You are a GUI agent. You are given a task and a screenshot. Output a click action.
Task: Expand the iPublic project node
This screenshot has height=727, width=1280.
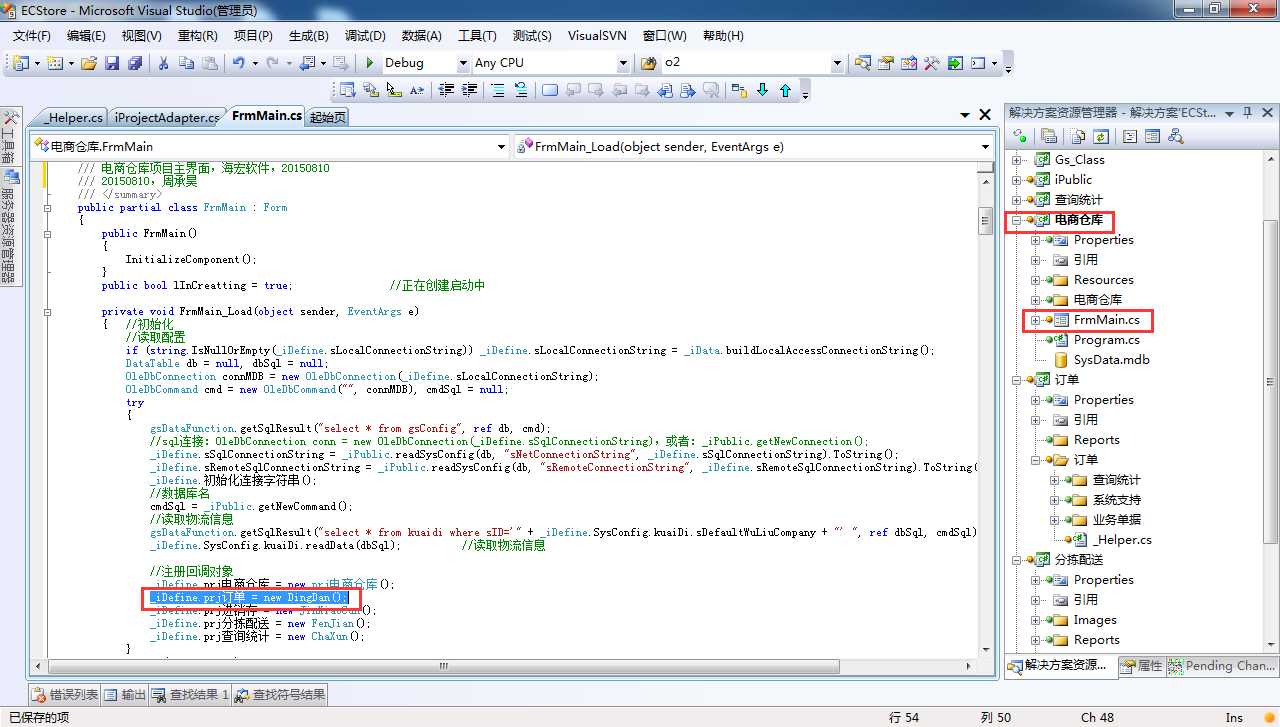click(x=1017, y=179)
